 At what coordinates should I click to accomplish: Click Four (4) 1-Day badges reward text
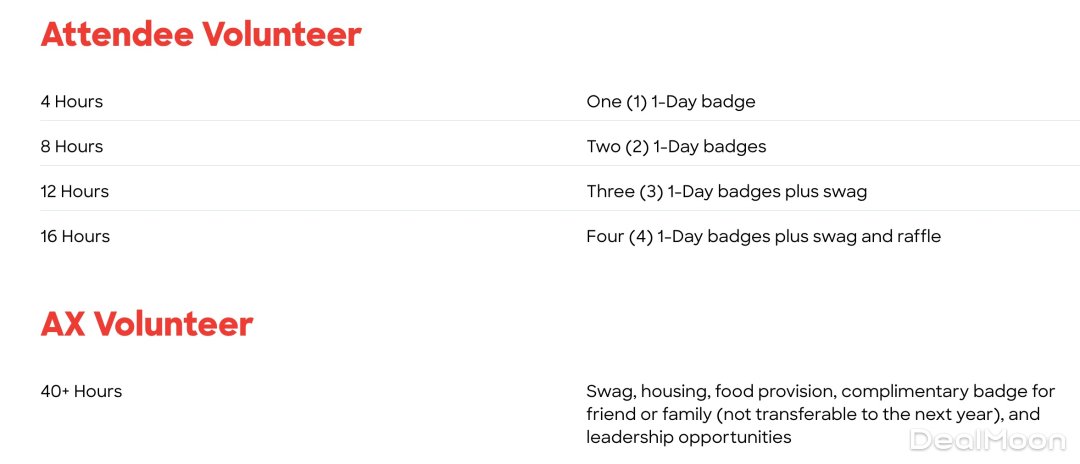pos(763,236)
